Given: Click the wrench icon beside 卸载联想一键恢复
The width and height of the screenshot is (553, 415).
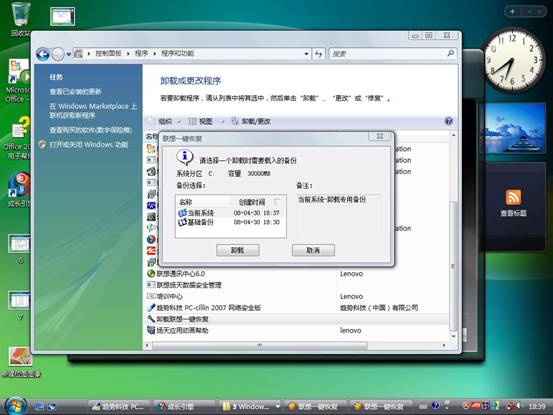Looking at the screenshot, I should pos(151,319).
